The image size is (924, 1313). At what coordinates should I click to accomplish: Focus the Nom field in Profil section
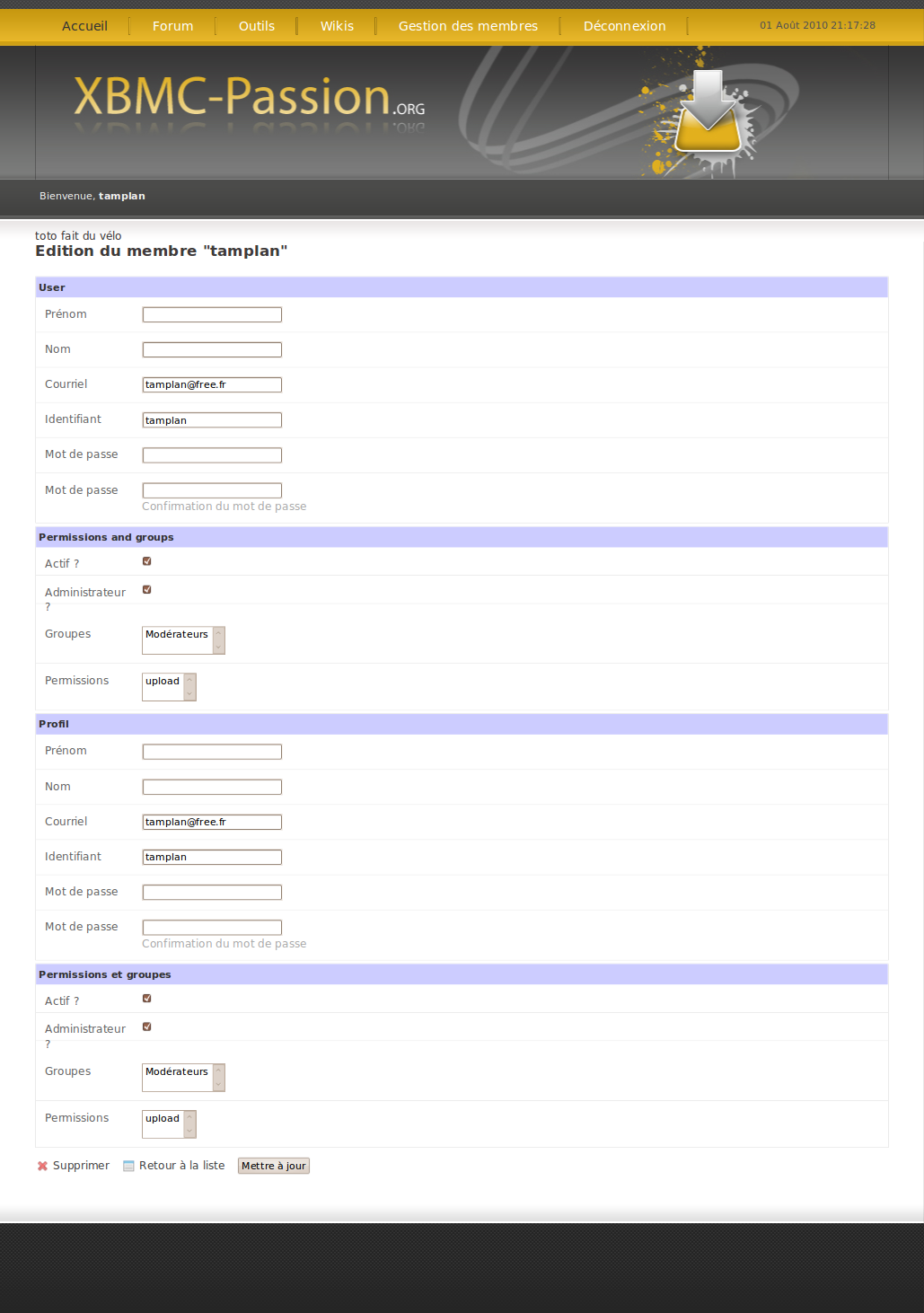click(212, 787)
